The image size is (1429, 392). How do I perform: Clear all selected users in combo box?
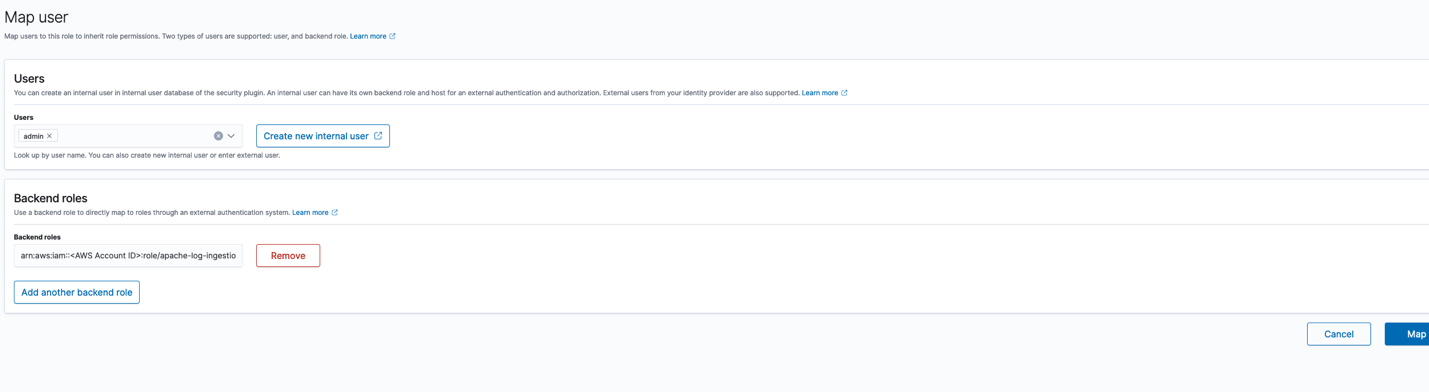point(218,136)
